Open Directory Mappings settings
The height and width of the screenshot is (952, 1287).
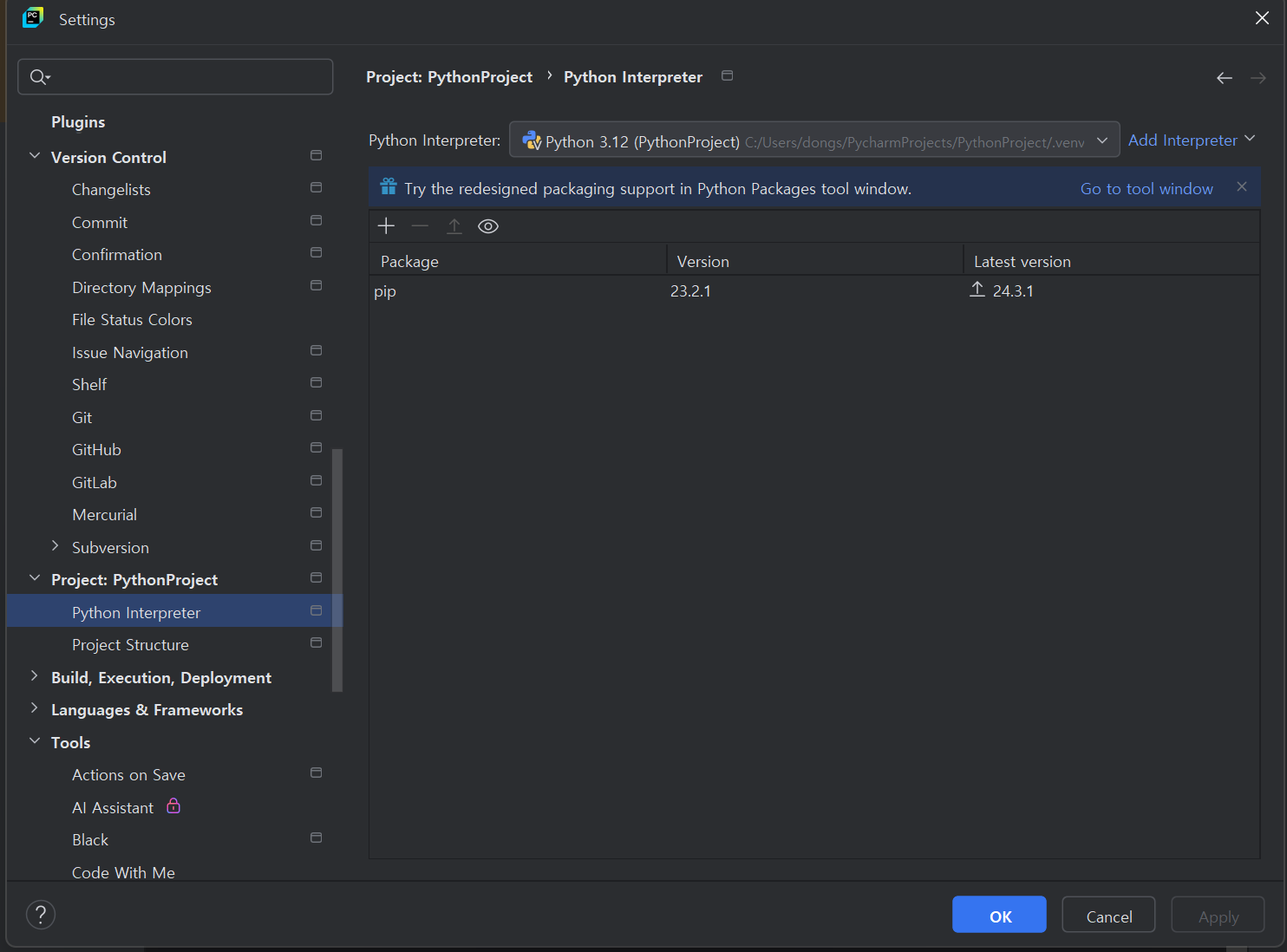(x=141, y=288)
